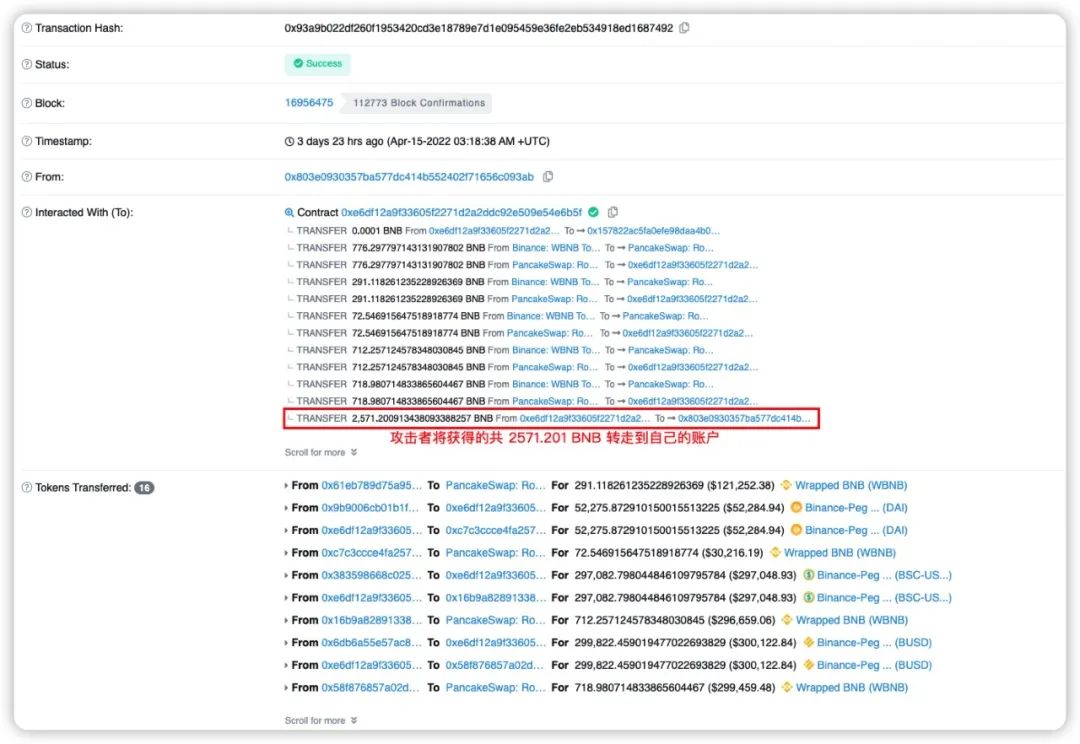The height and width of the screenshot is (744, 1080).
Task: Click BUSD token icon in 0x6db6a55e57ac8 row
Action: 809,642
